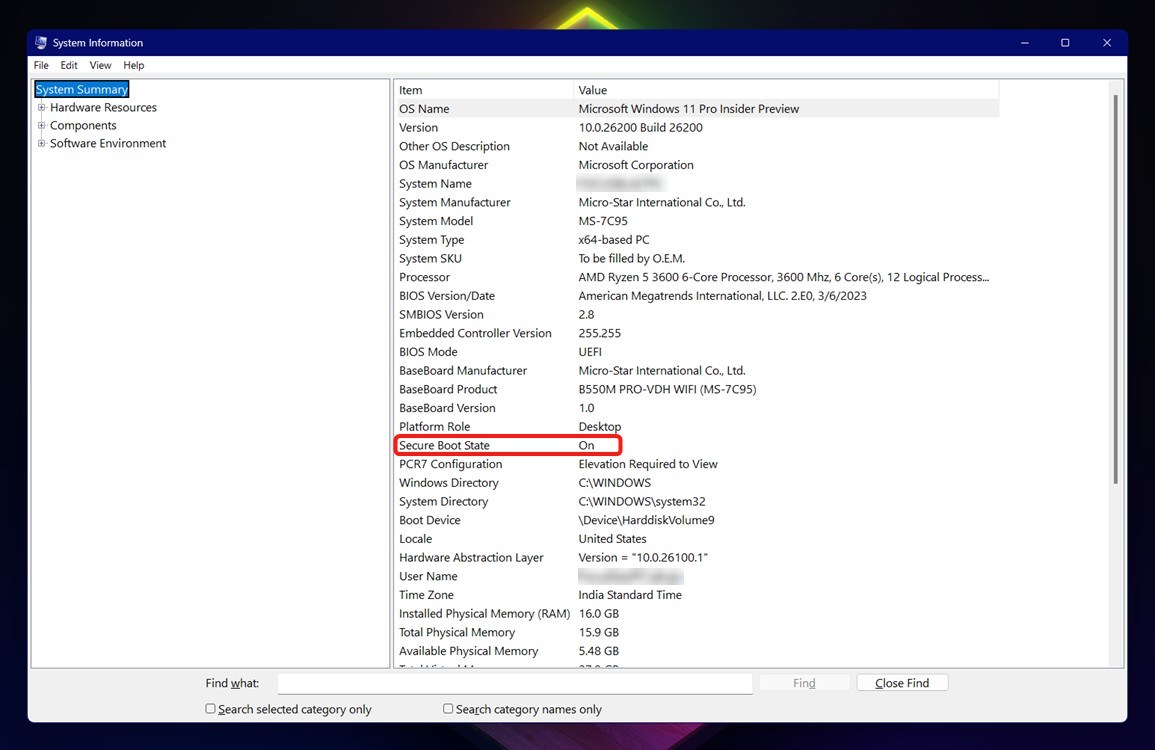Open the View menu
1155x750 pixels.
tap(100, 65)
